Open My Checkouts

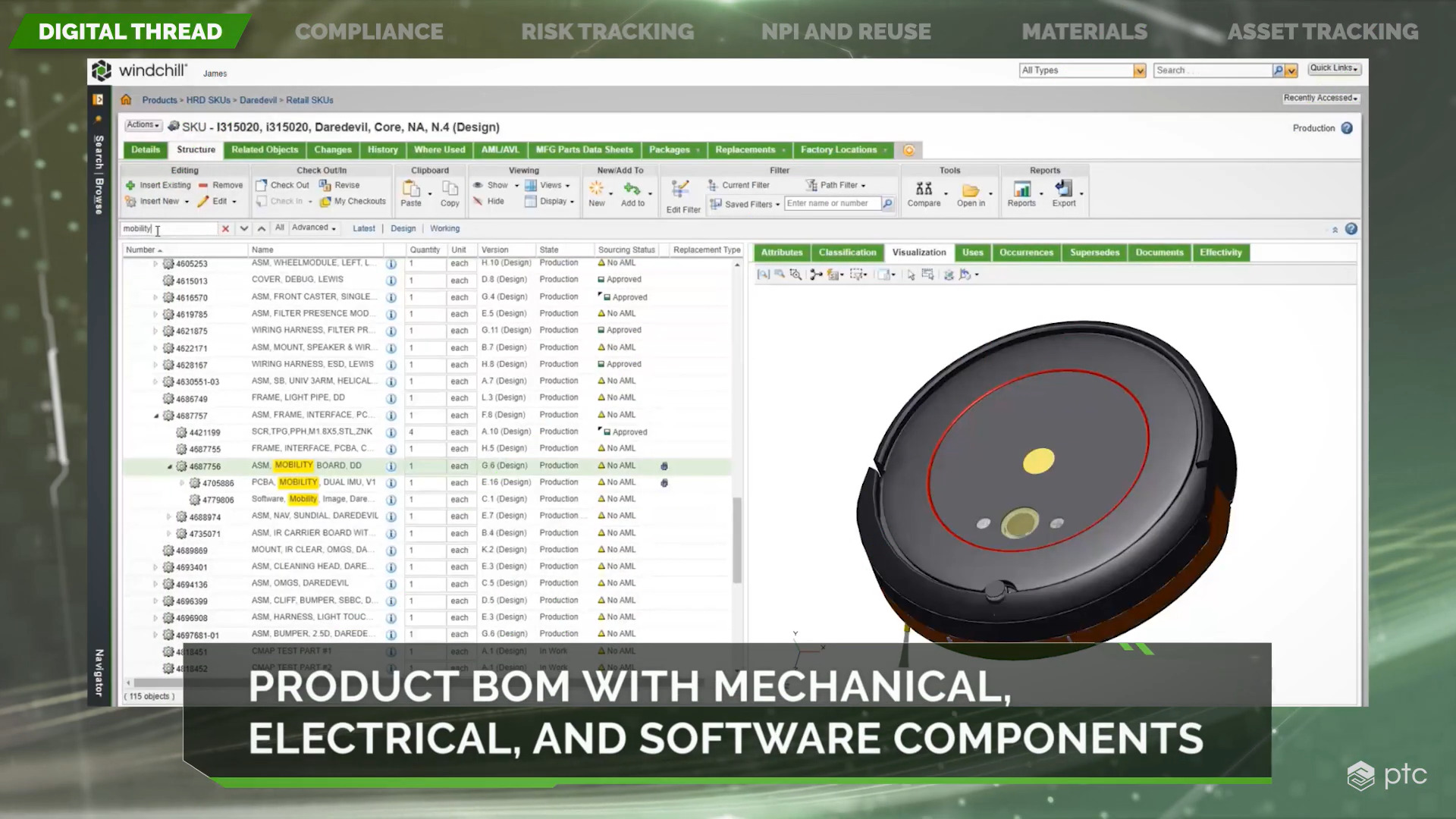[353, 202]
